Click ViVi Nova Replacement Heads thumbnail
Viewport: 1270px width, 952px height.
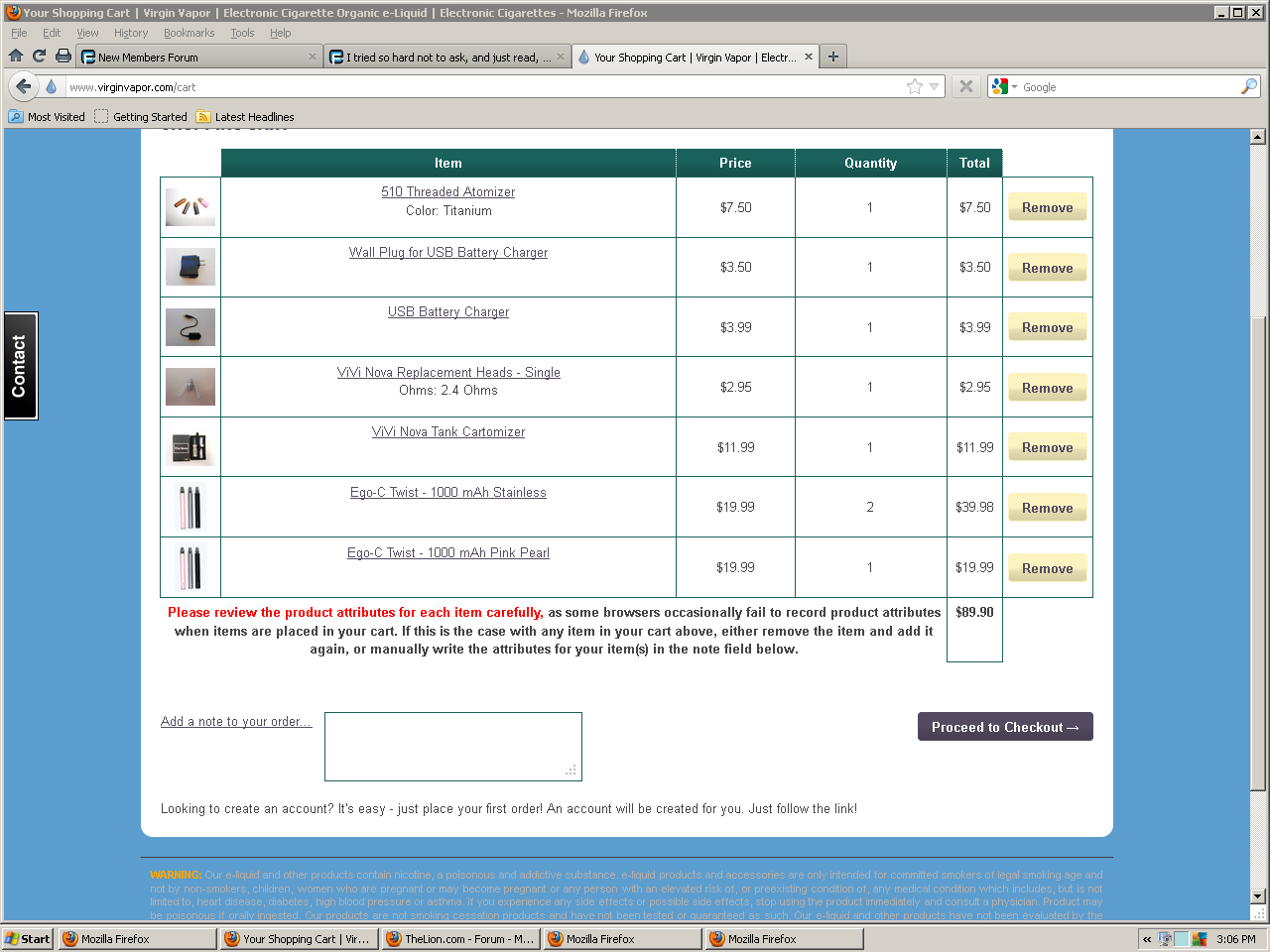pos(190,388)
